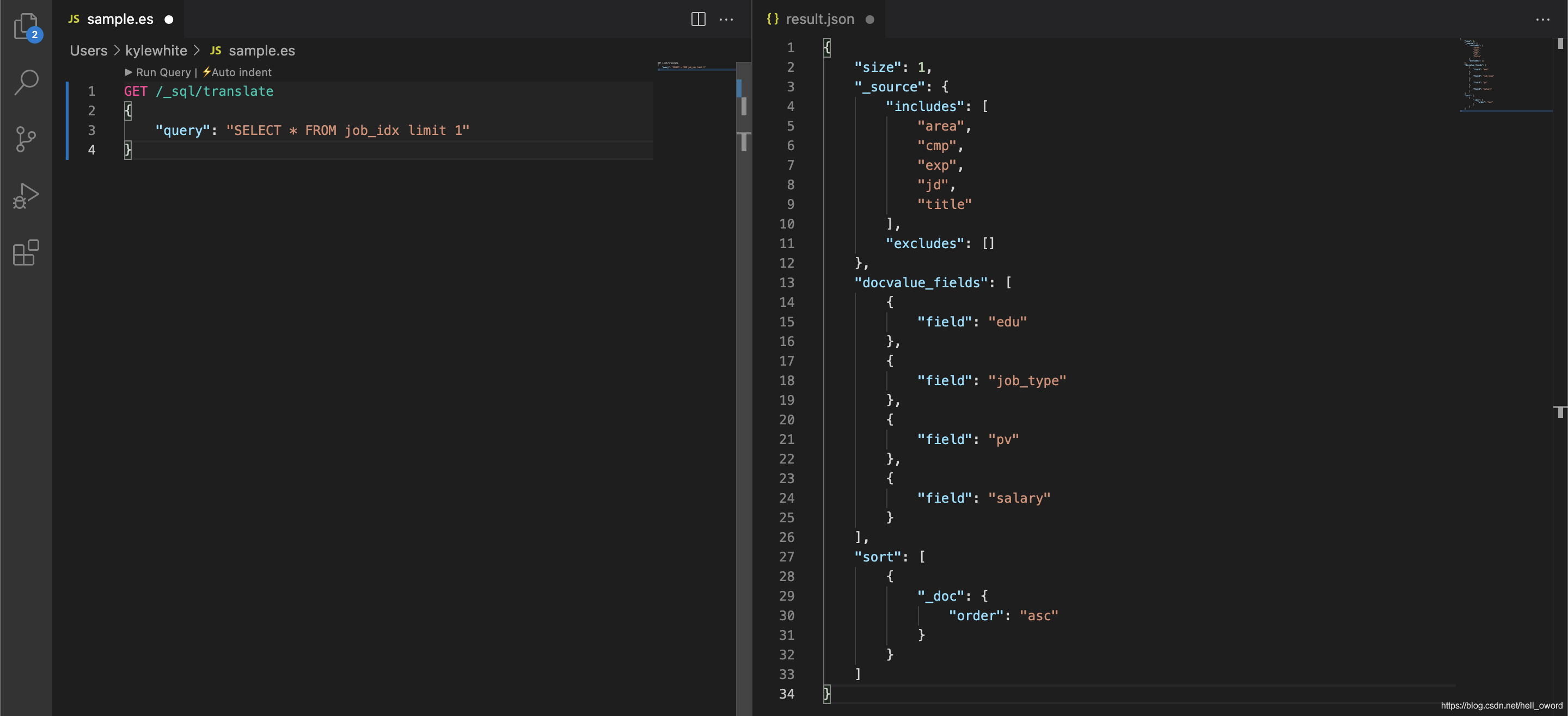This screenshot has height=716, width=1568.
Task: Click the "jd" value
Action: coord(933,184)
